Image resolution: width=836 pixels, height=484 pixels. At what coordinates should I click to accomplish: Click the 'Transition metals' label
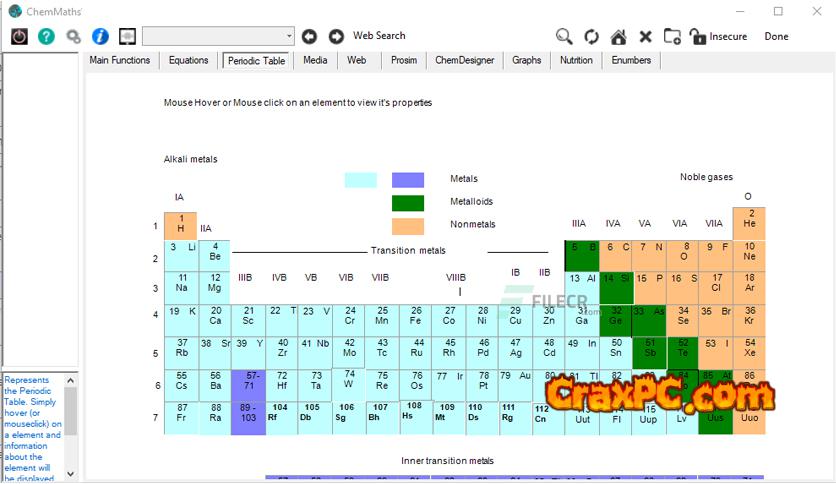point(408,251)
